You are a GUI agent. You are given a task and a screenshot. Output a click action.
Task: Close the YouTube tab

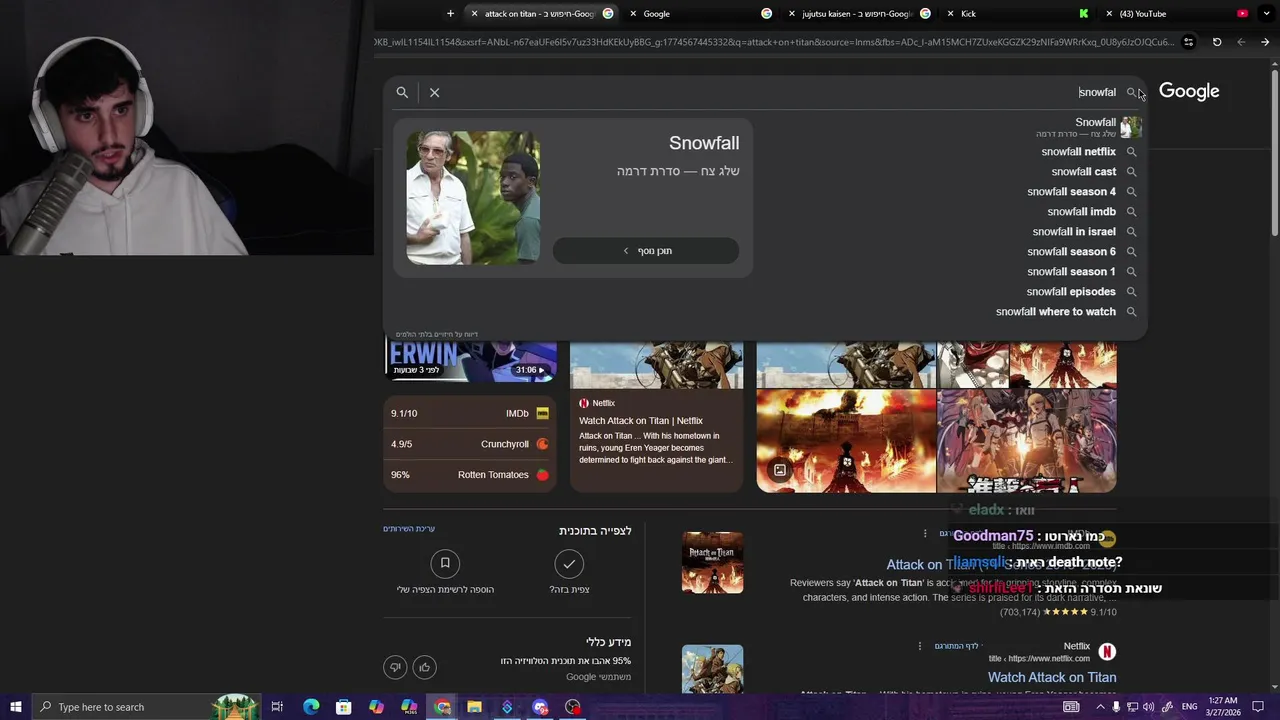pos(1110,14)
